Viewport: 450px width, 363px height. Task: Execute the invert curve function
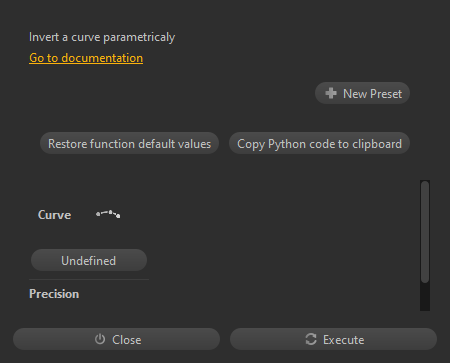coord(333,339)
